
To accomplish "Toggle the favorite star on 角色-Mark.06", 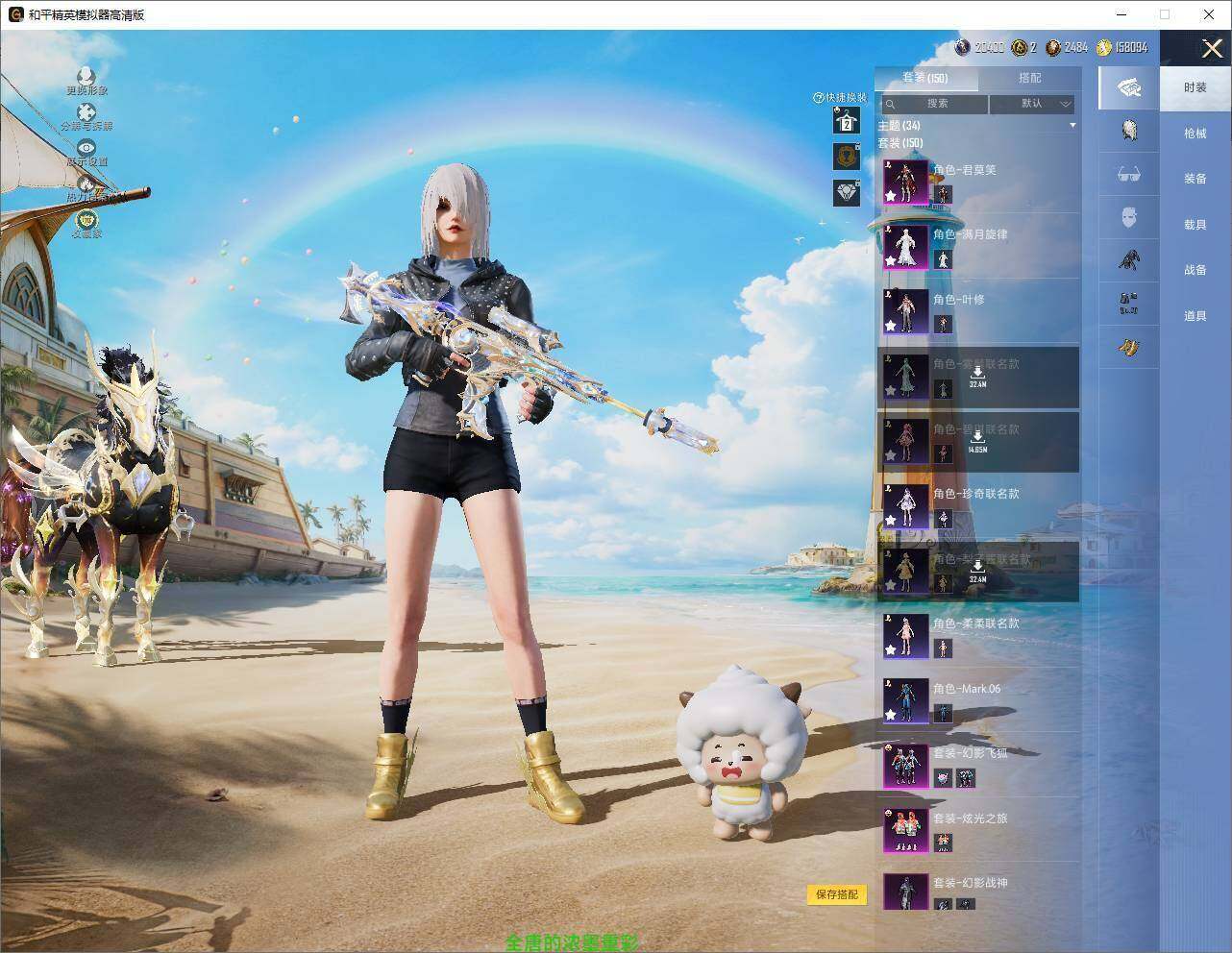I will [891, 716].
